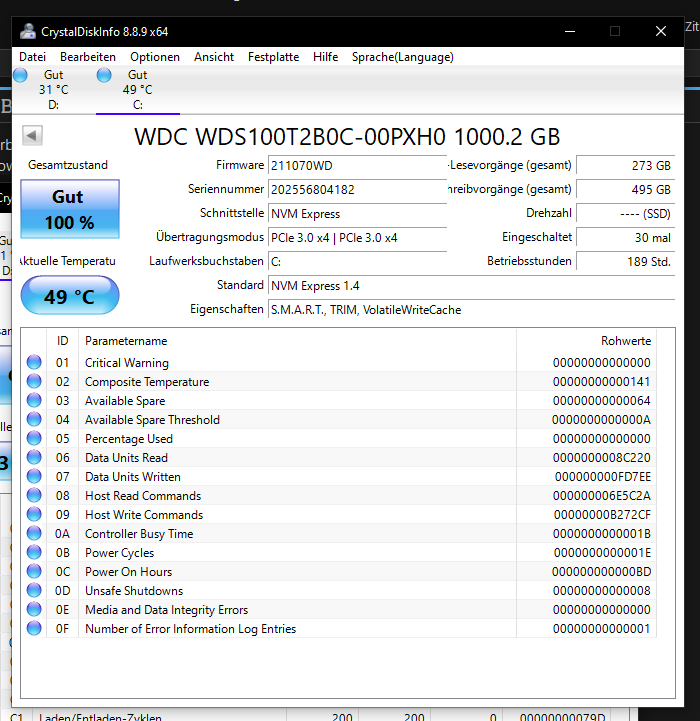
Task: Click the Gut 100 % health status button
Action: 70,209
